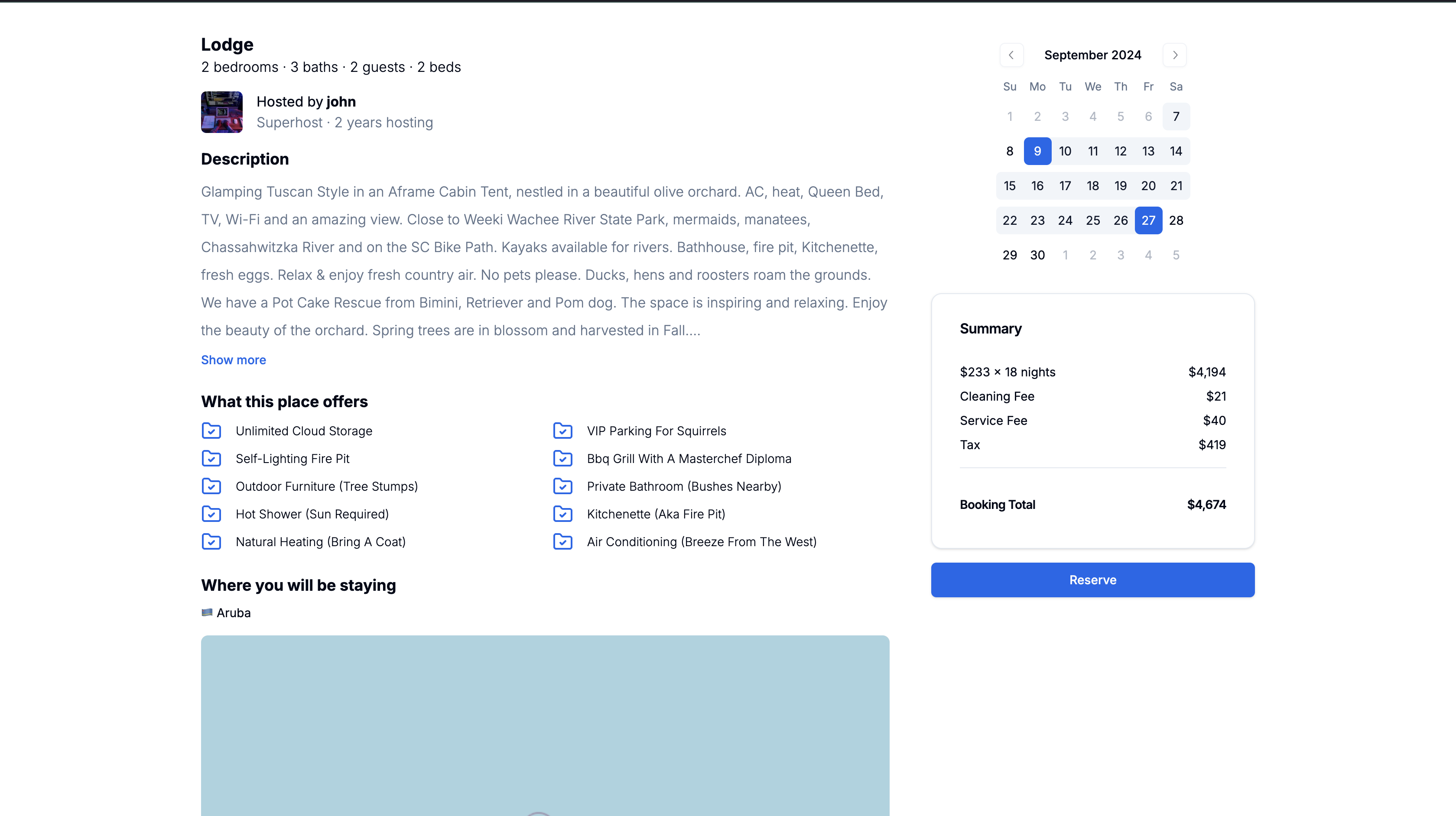This screenshot has height=816, width=1456.
Task: Click the Self-Lighting Fire Pit icon
Action: tap(211, 458)
